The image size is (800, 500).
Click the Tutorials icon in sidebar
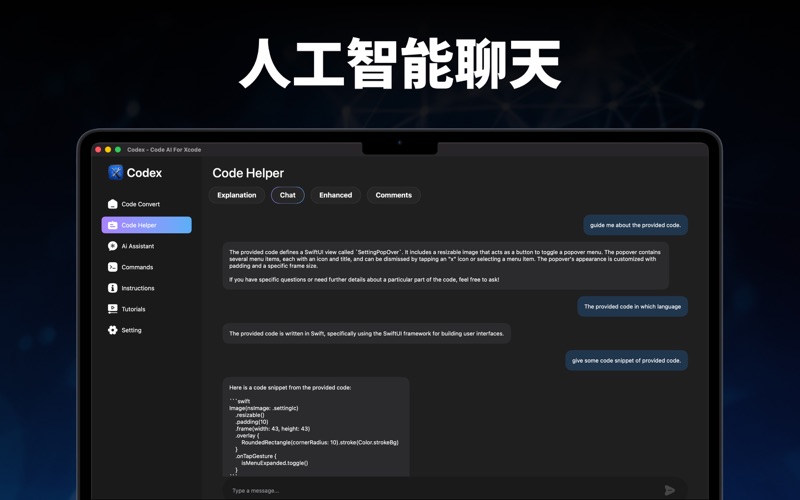click(x=113, y=309)
